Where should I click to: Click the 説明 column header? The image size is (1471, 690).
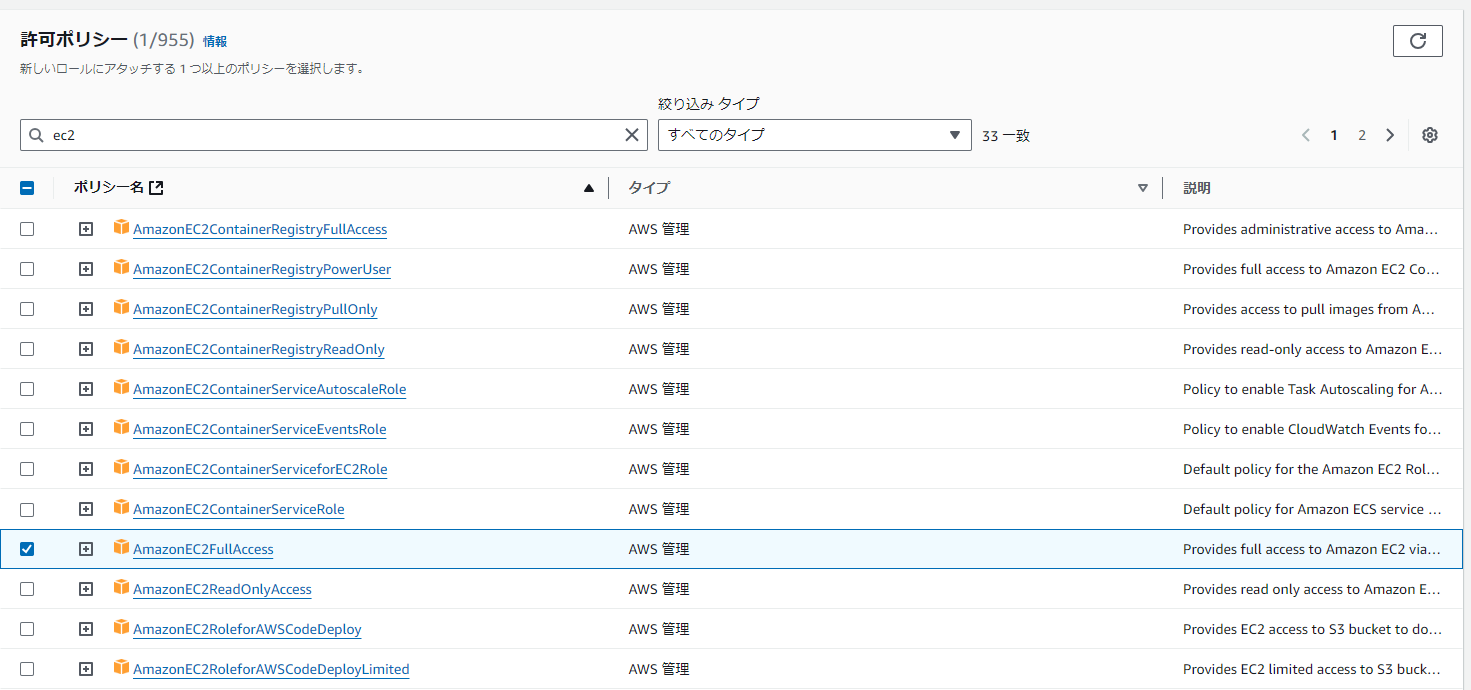point(1197,188)
